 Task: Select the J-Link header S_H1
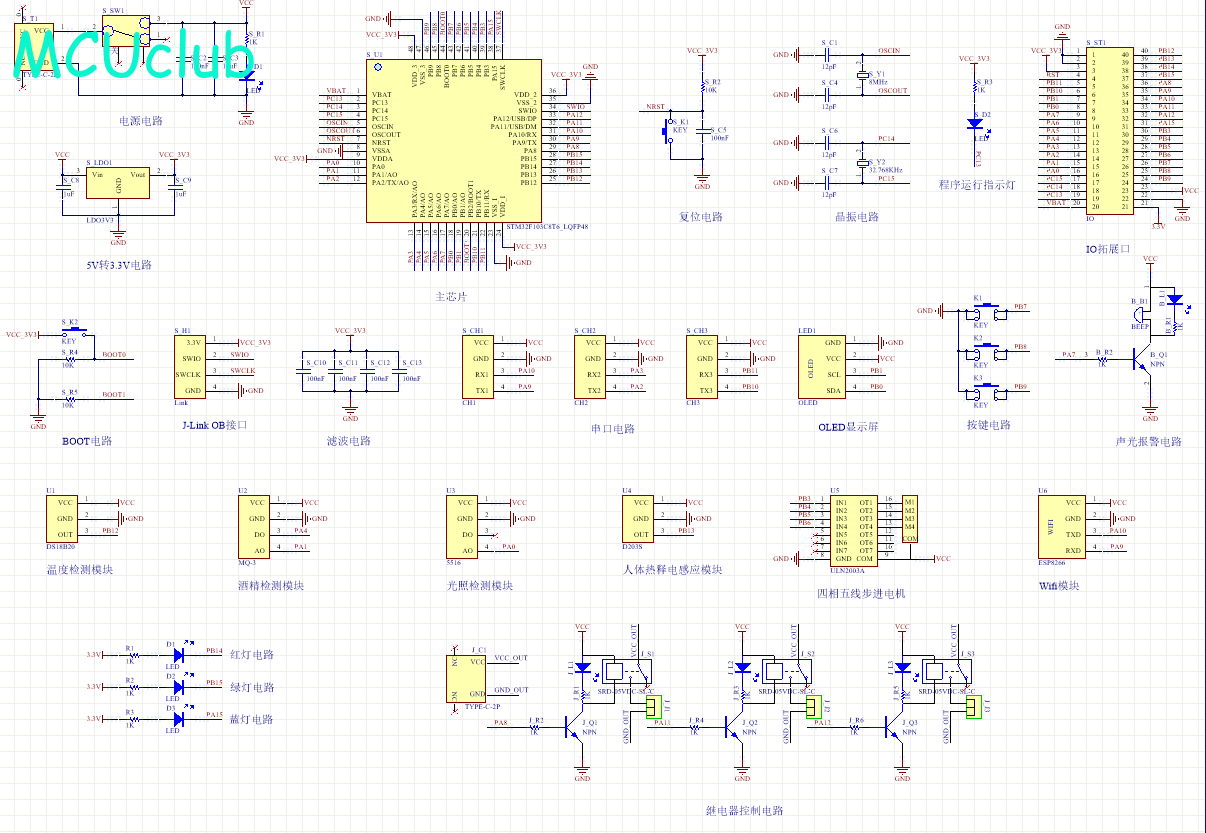pyautogui.click(x=190, y=366)
